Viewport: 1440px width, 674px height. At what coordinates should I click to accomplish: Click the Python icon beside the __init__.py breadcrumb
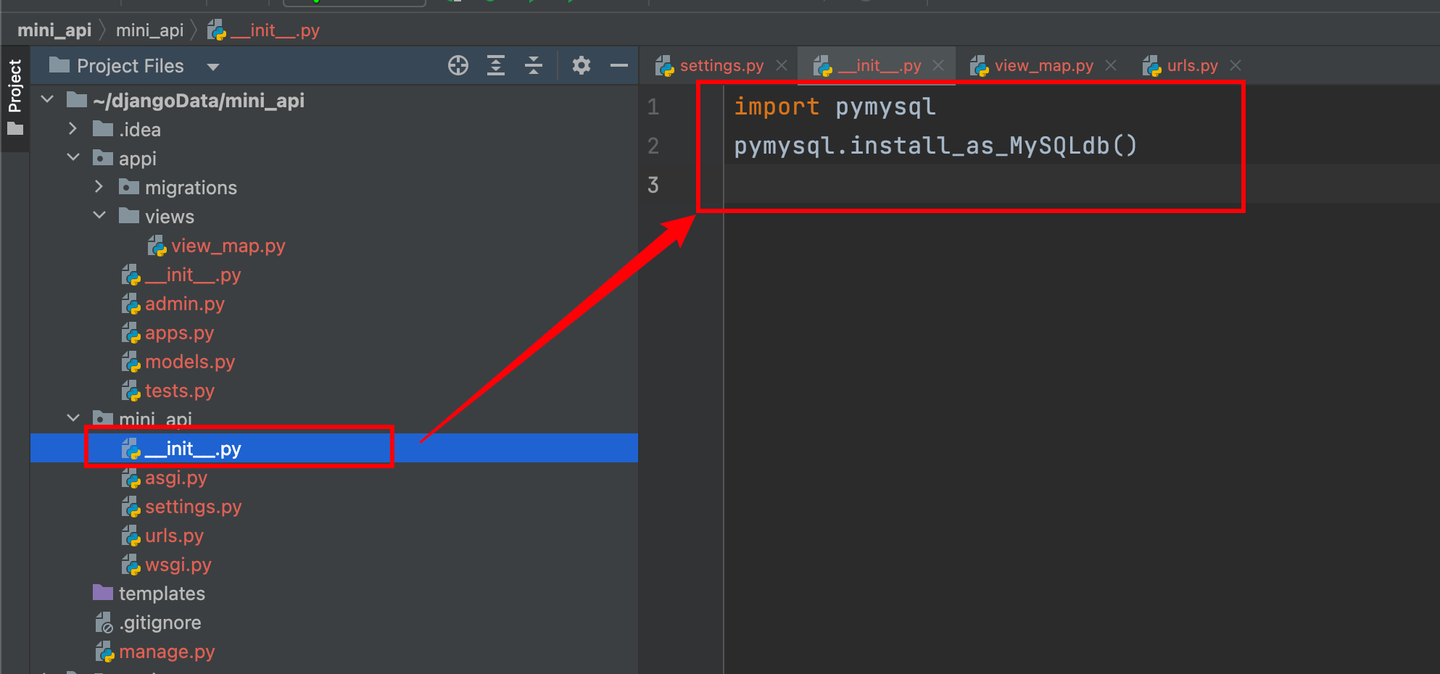[x=213, y=30]
